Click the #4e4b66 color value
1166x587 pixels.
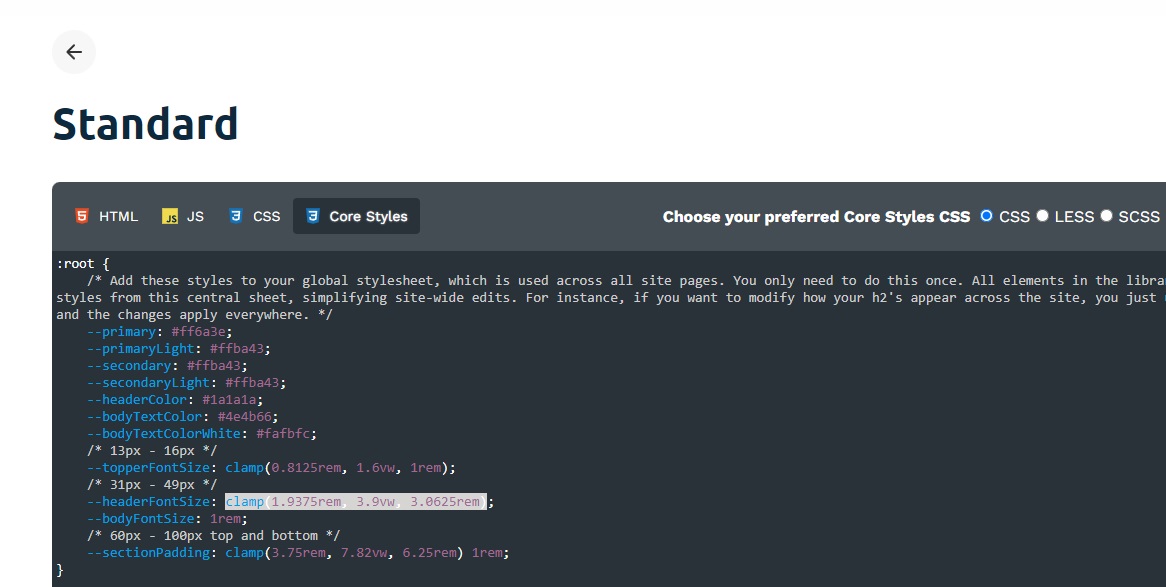[x=245, y=417]
